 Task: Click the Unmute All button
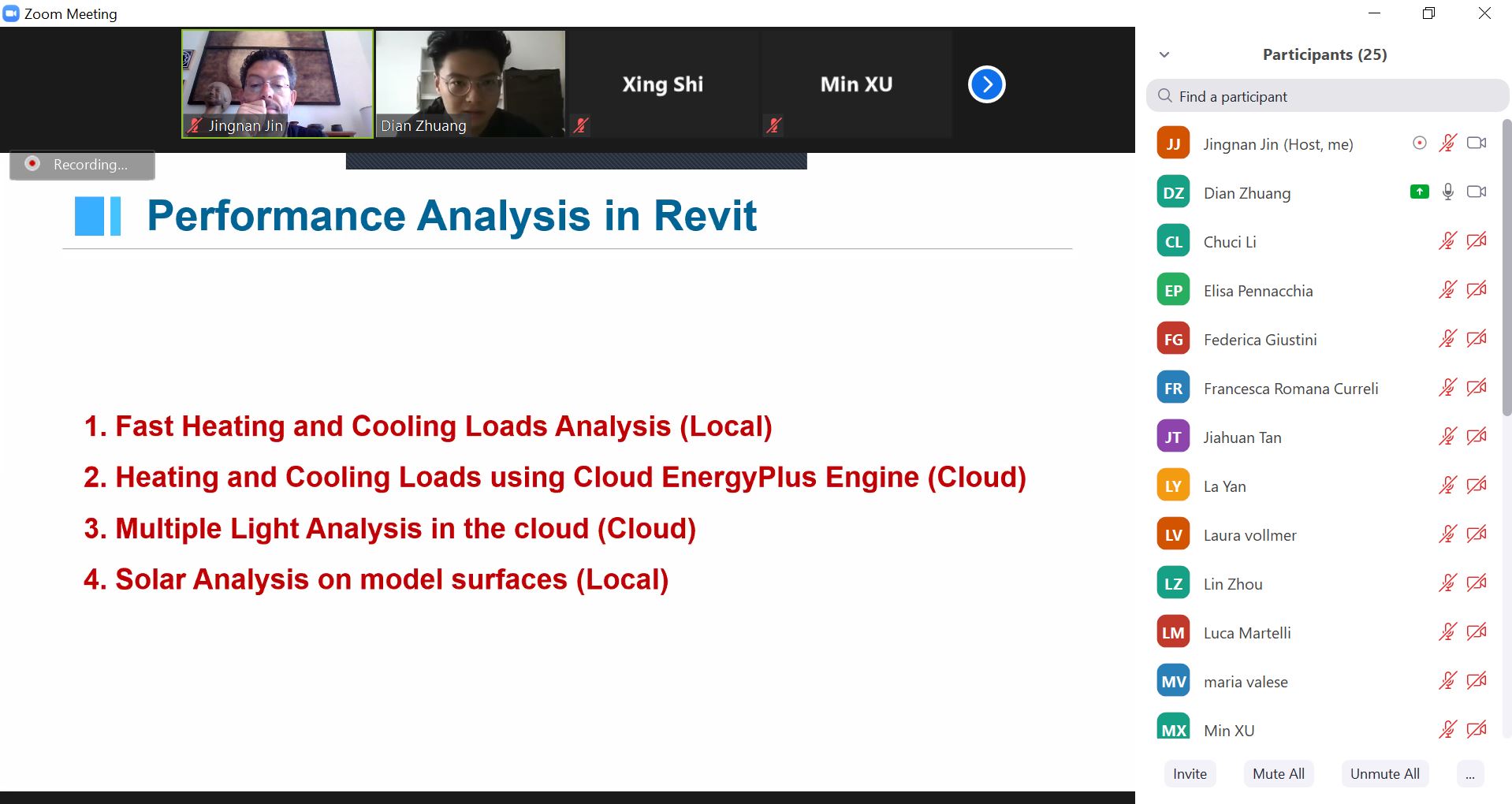1384,774
